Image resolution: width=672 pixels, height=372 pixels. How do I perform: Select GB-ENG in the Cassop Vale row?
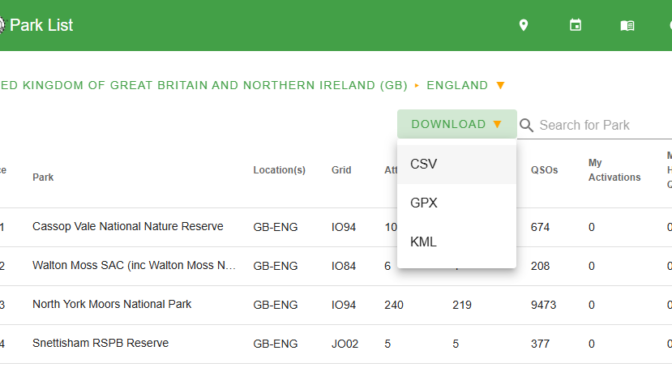275,227
